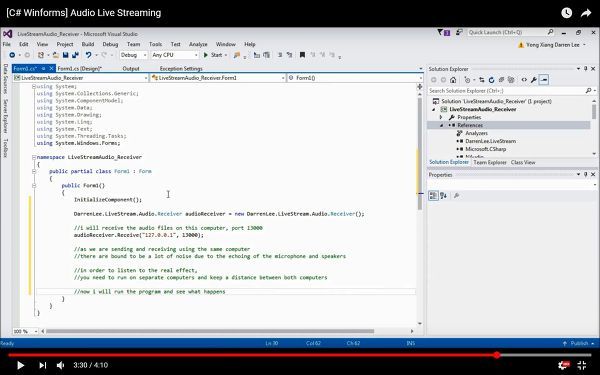Toggle Preview Selected Items in Solution Explorer

pyautogui.click(x=544, y=80)
